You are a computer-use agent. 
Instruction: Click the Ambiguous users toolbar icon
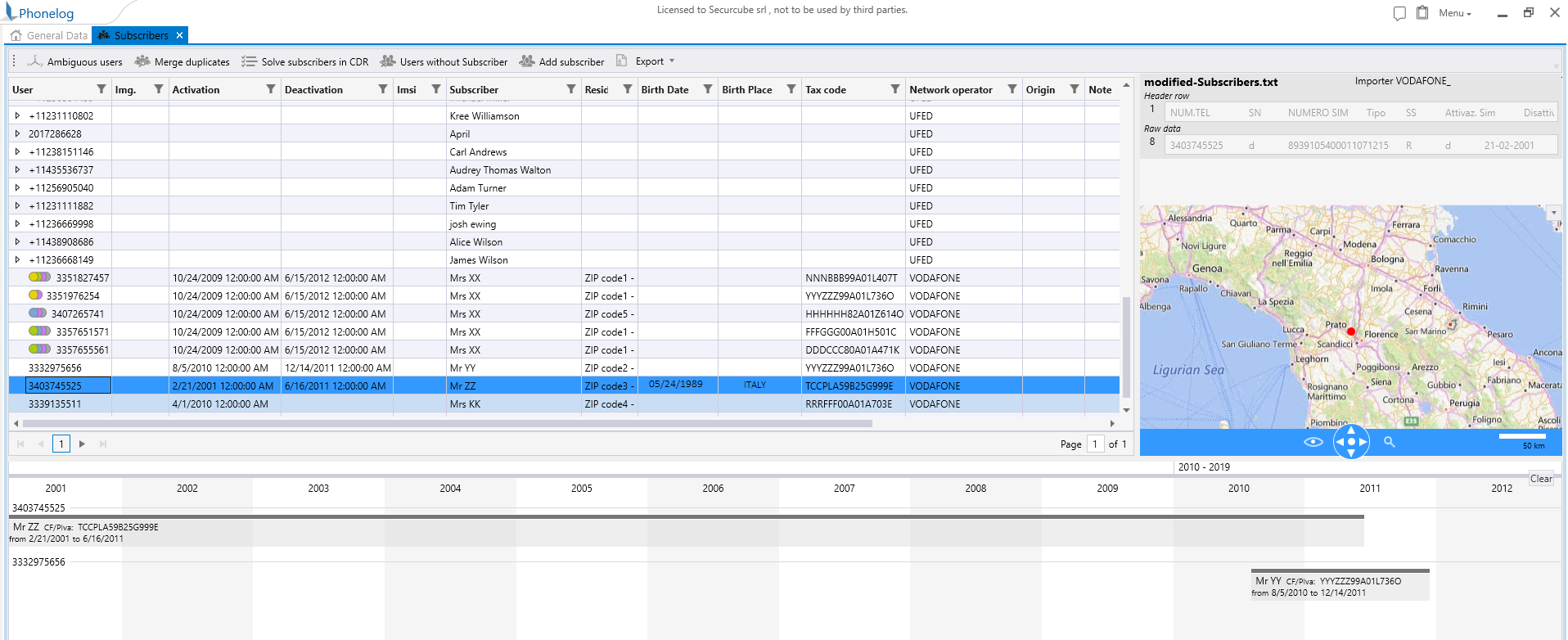click(x=35, y=61)
